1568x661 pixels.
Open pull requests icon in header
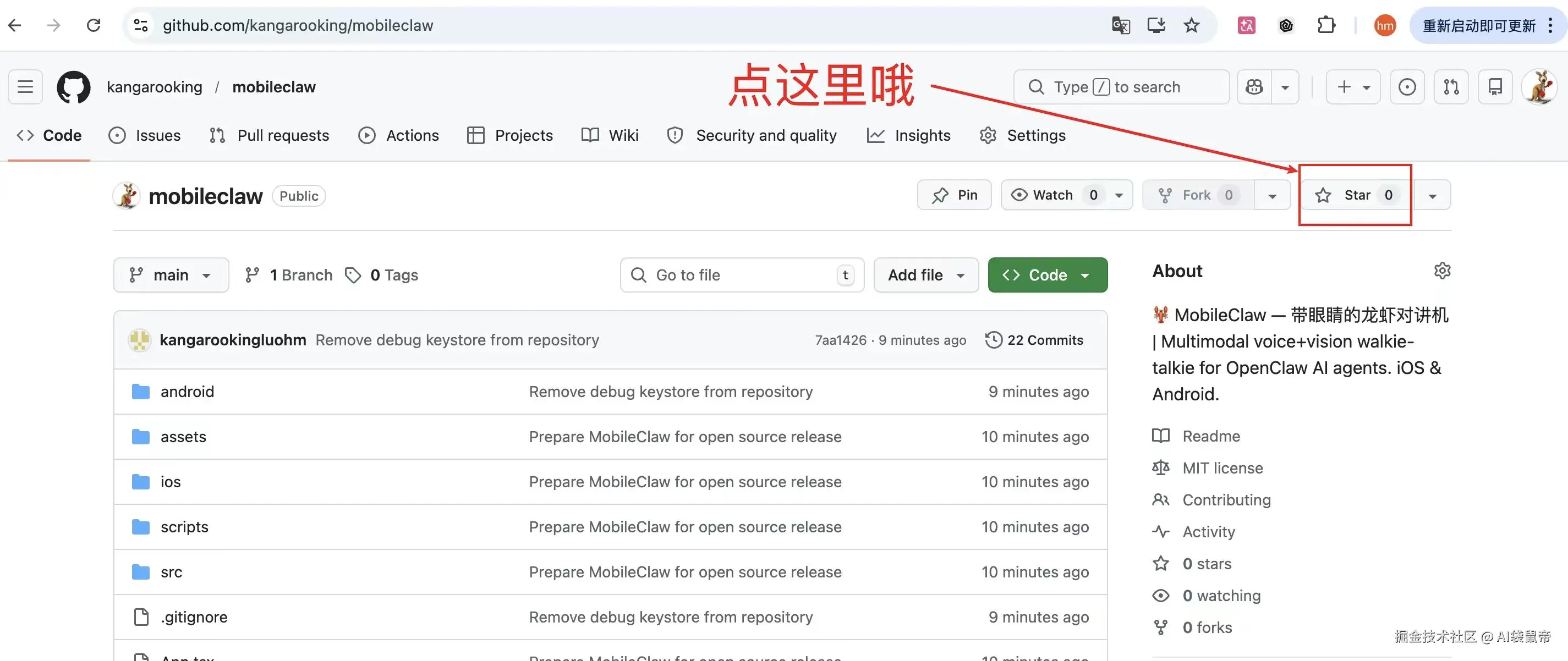tap(1451, 87)
